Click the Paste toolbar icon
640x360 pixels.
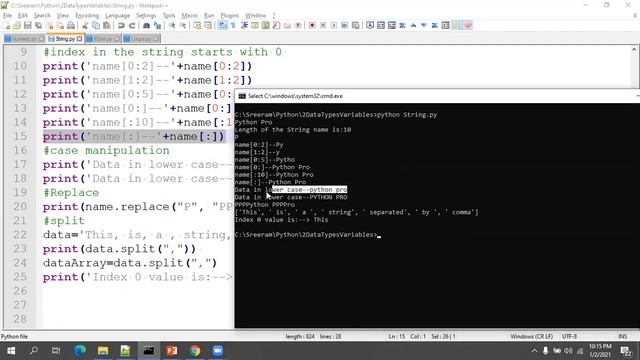point(107,25)
